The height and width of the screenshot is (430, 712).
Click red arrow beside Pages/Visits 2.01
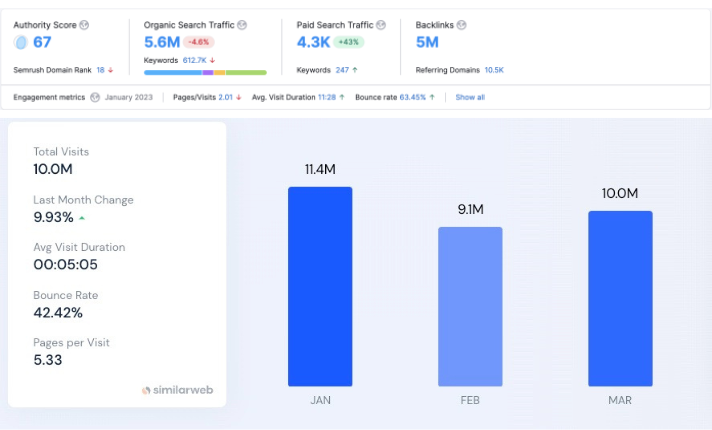click(238, 97)
